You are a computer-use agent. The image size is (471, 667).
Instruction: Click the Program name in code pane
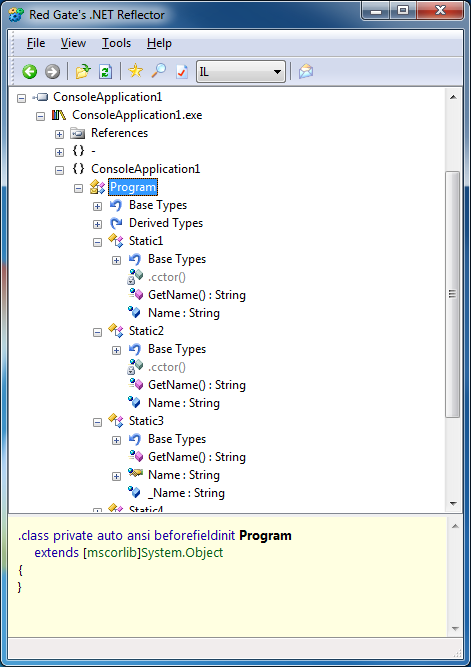pyautogui.click(x=265, y=536)
